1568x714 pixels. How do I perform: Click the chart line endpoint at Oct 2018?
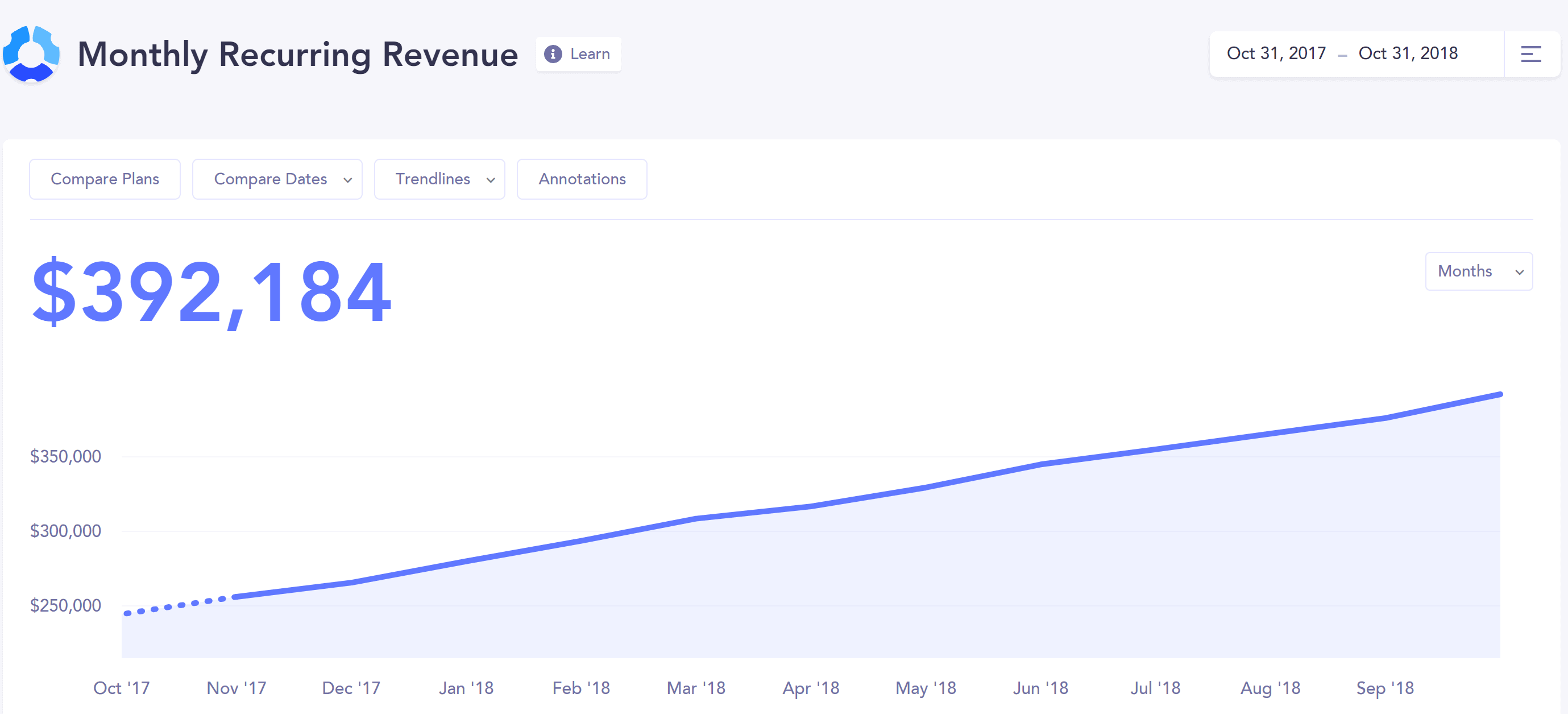tap(1500, 395)
